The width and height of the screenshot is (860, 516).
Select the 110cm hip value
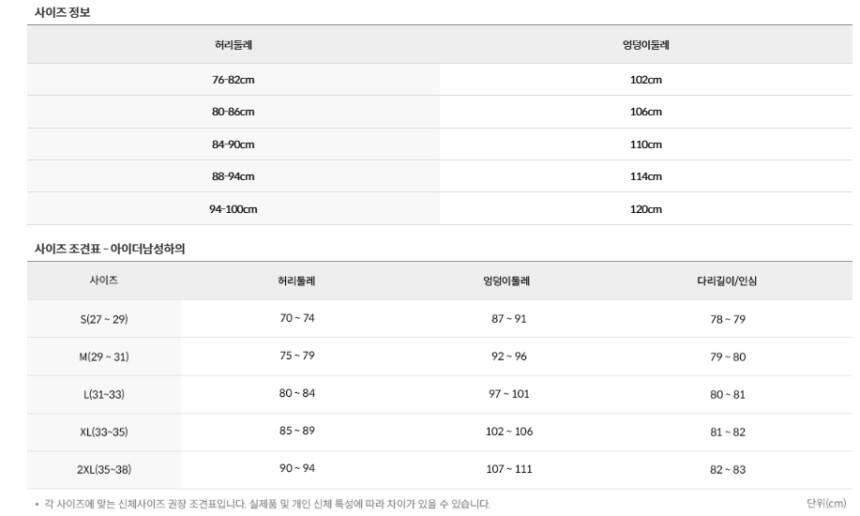point(646,144)
